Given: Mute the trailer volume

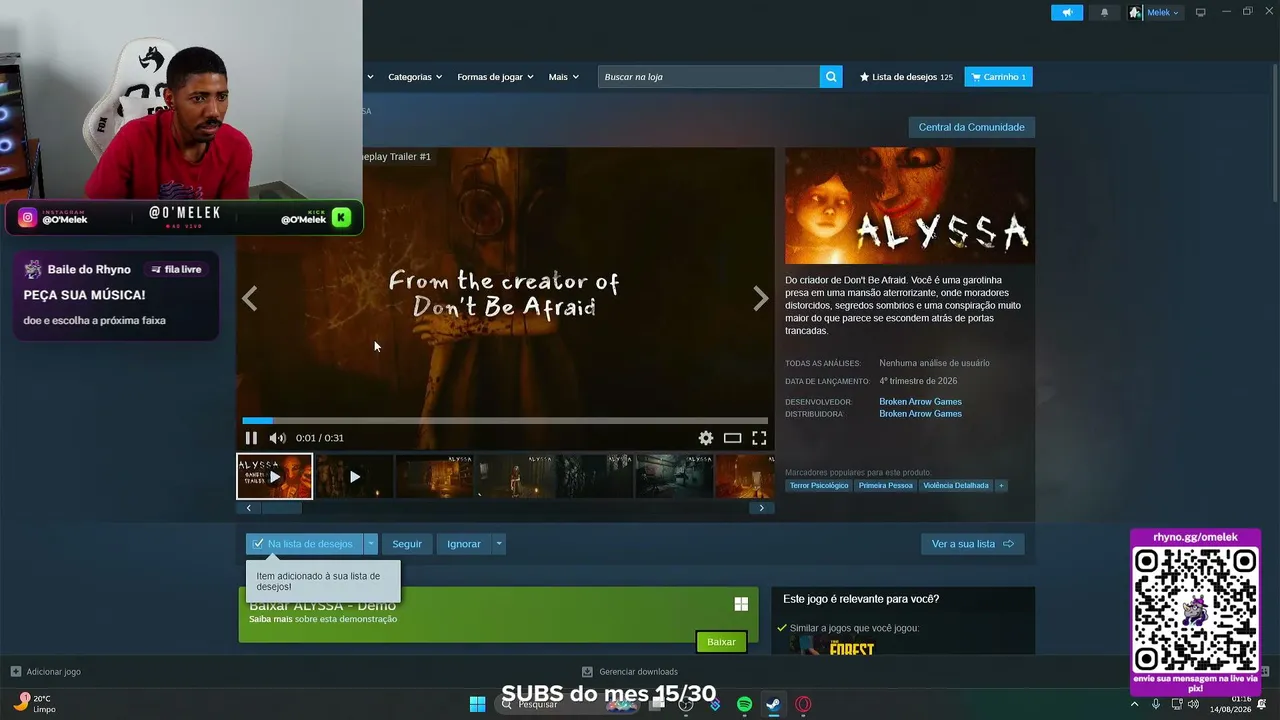Looking at the screenshot, I should tap(277, 438).
